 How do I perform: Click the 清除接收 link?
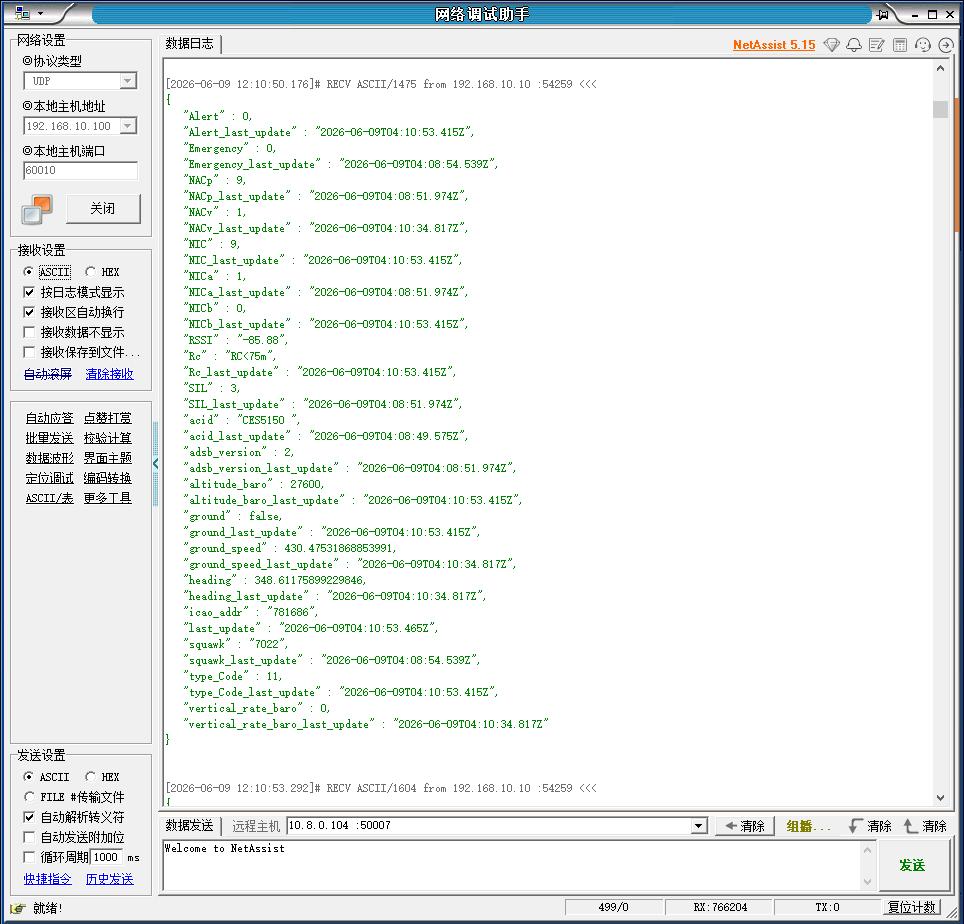pos(109,374)
